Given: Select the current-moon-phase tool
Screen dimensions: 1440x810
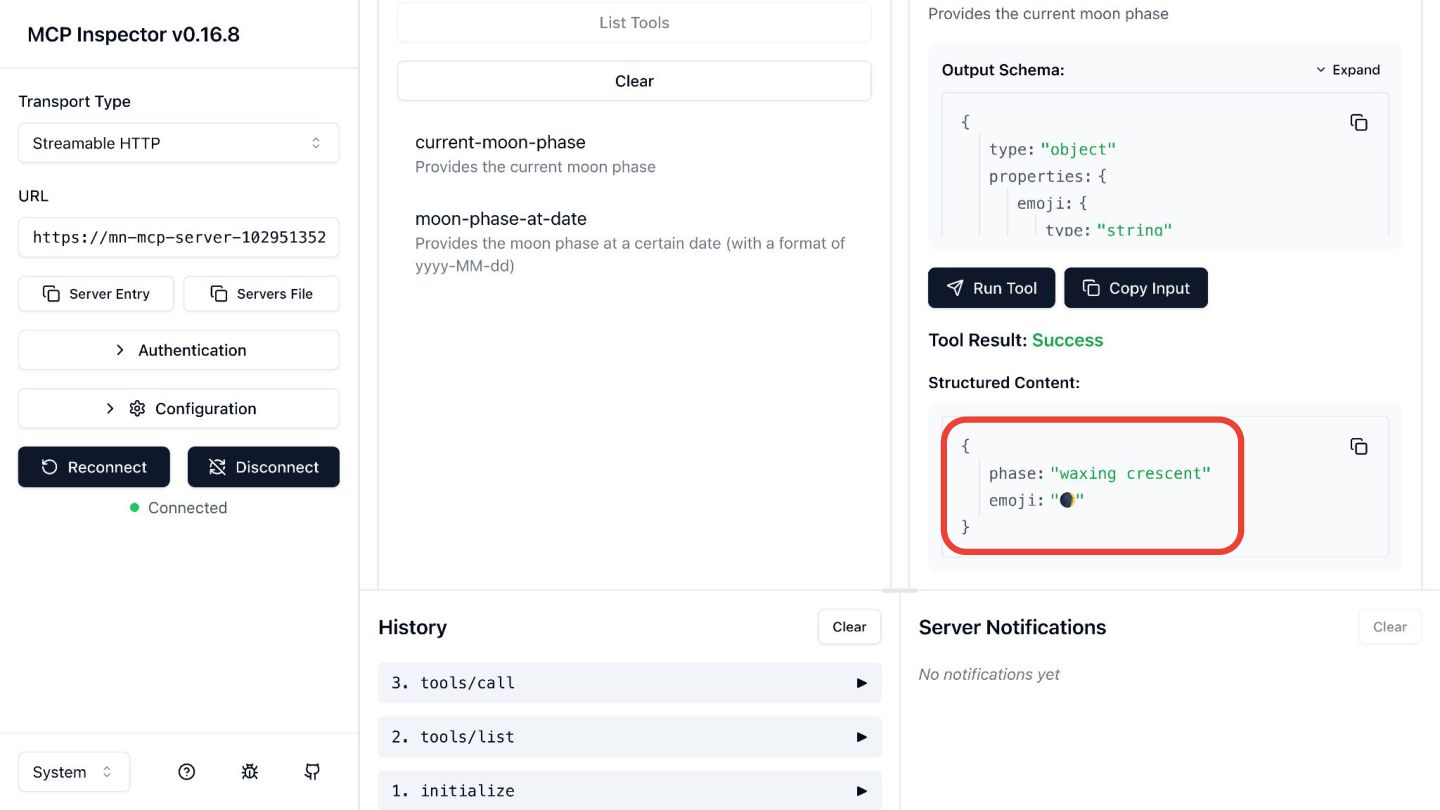Looking at the screenshot, I should click(x=500, y=142).
